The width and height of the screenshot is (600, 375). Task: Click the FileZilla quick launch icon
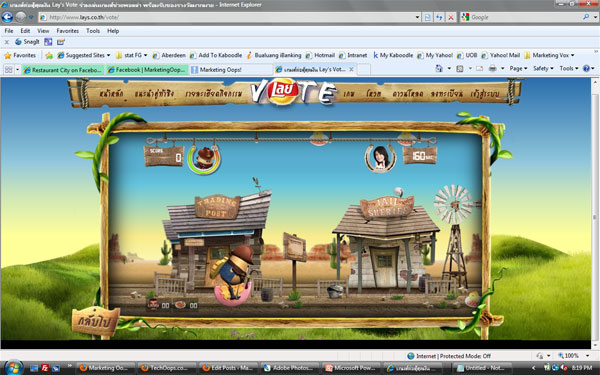[45, 368]
